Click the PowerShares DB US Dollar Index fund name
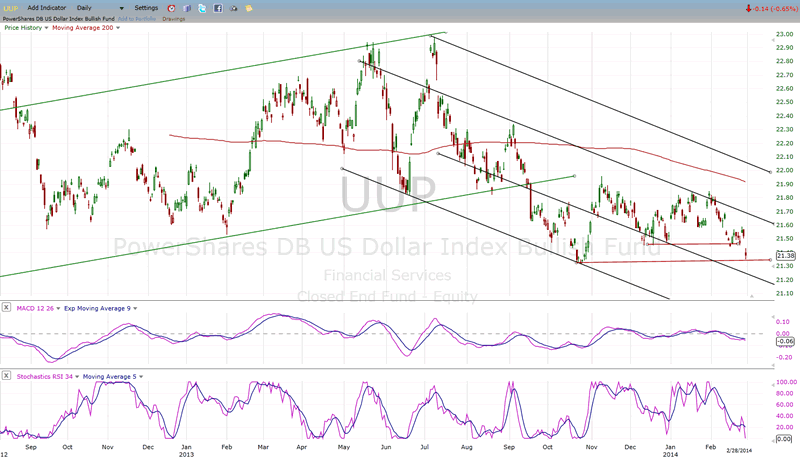The image size is (800, 458). (59, 19)
